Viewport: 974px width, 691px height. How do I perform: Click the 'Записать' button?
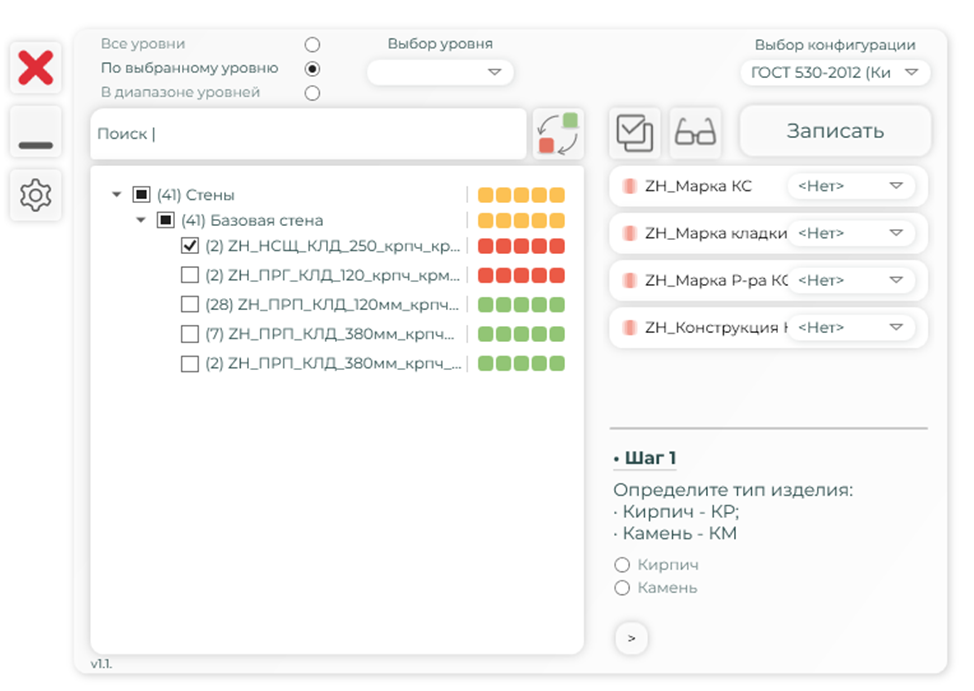click(835, 131)
